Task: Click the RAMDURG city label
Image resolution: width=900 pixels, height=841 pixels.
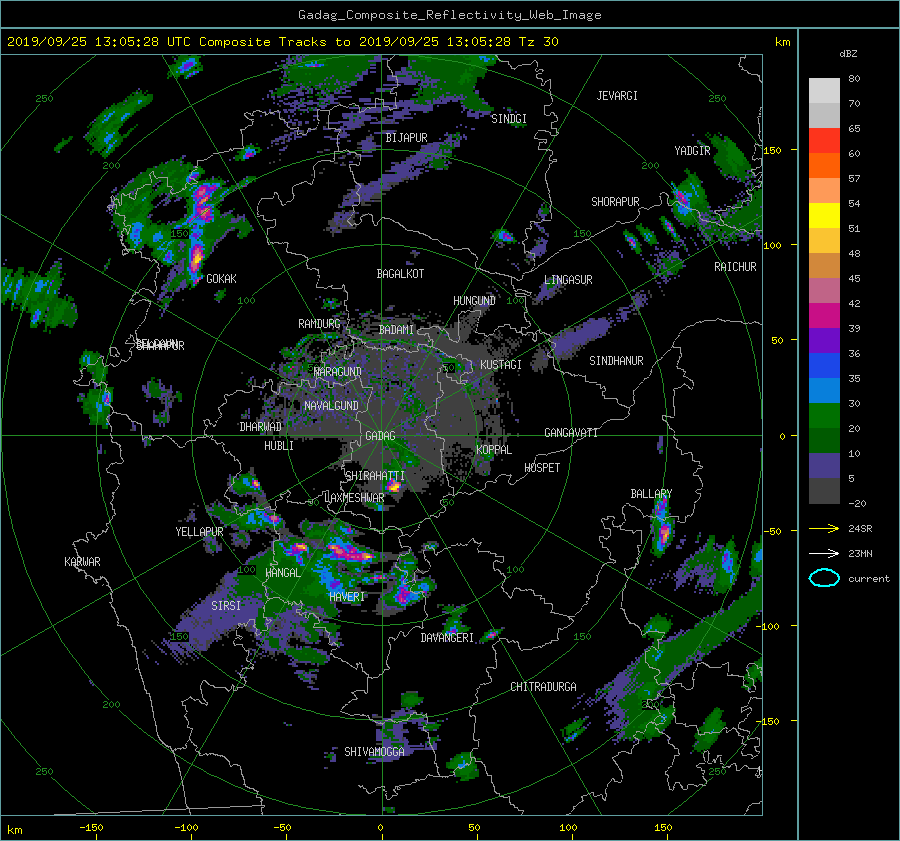Action: [319, 324]
